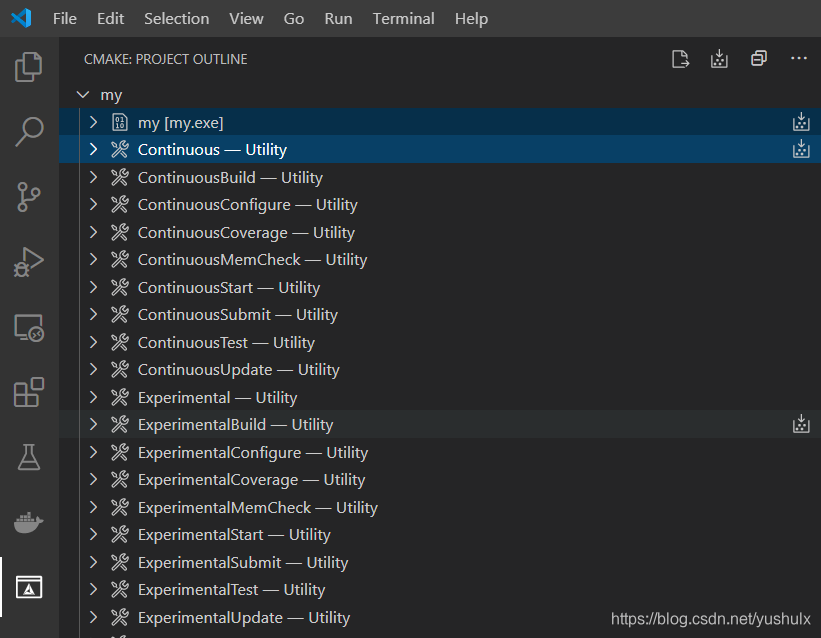Open the File menu
This screenshot has height=638, width=821.
[65, 19]
